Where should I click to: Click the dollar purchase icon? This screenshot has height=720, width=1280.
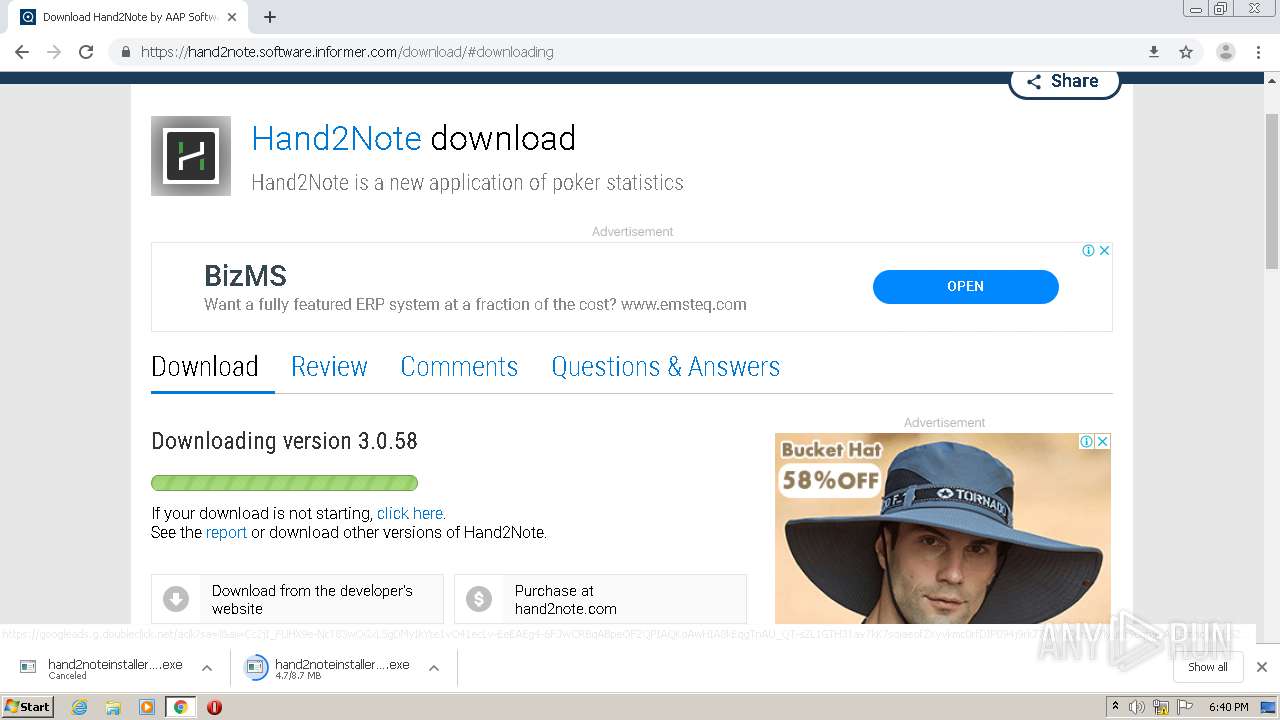(479, 599)
